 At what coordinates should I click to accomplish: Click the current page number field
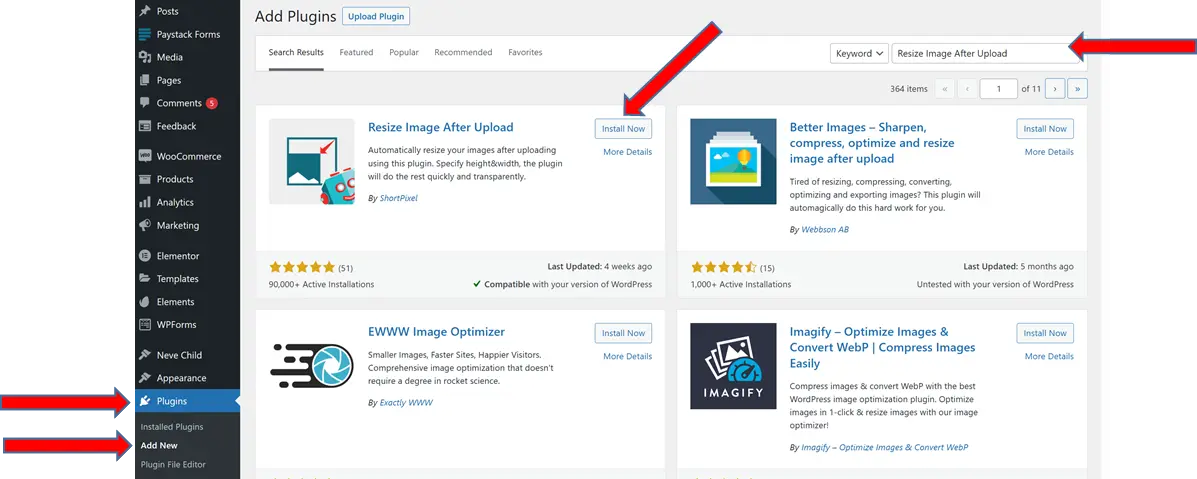(x=999, y=89)
